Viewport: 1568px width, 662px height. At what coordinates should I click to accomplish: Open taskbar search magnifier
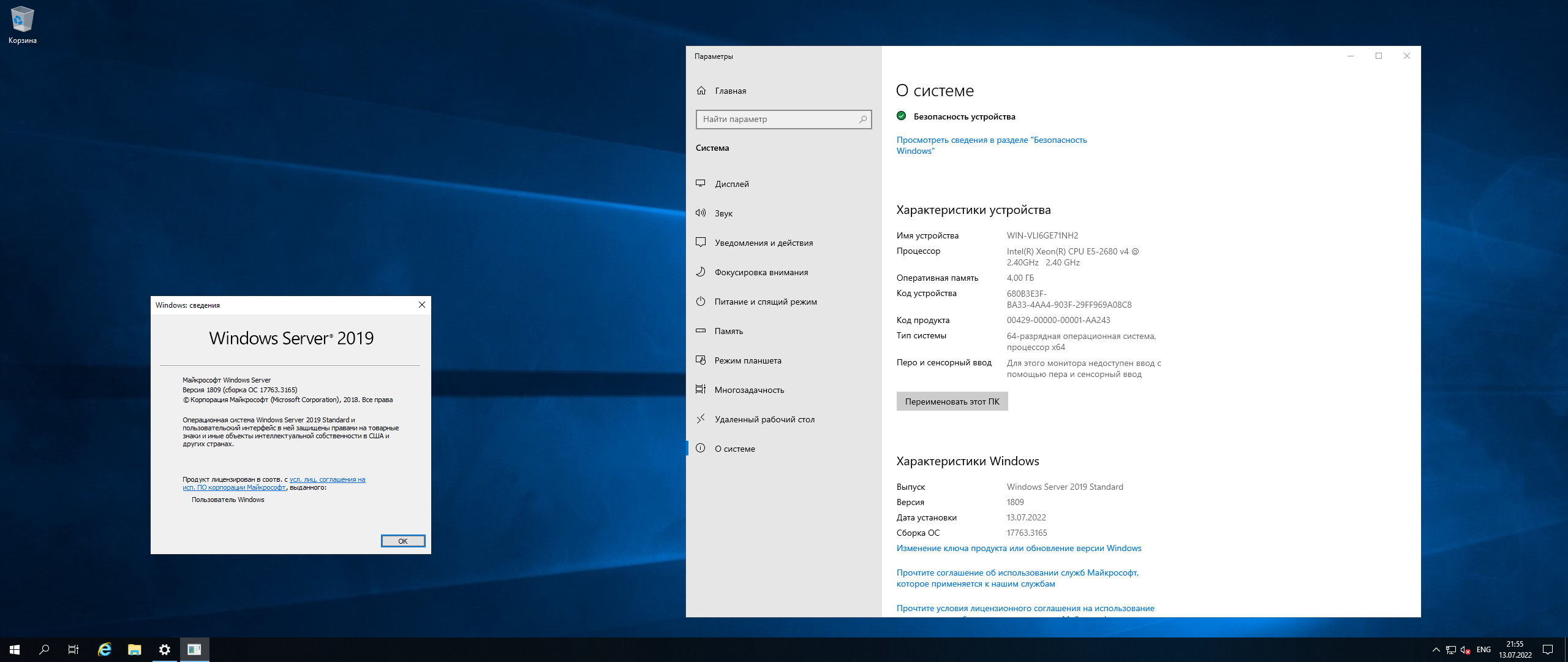tap(44, 650)
